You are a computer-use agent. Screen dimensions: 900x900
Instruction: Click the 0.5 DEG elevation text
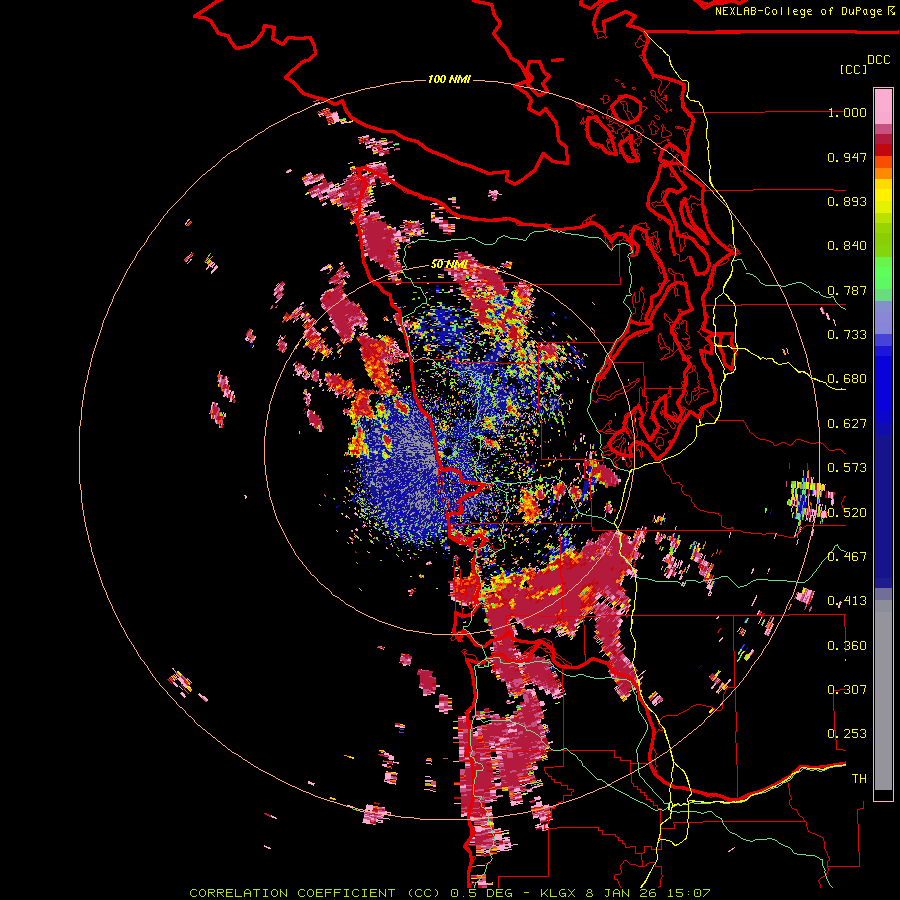coord(482,893)
